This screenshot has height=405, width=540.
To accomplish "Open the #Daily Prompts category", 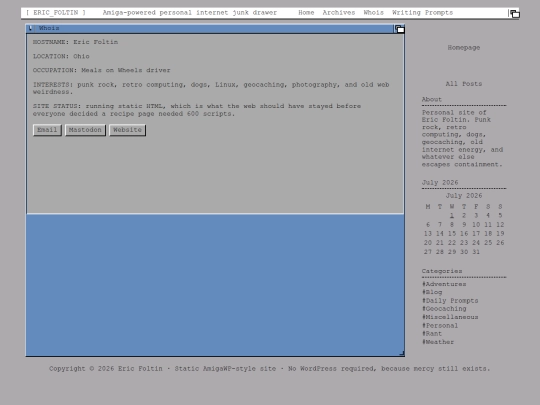I will (450, 301).
